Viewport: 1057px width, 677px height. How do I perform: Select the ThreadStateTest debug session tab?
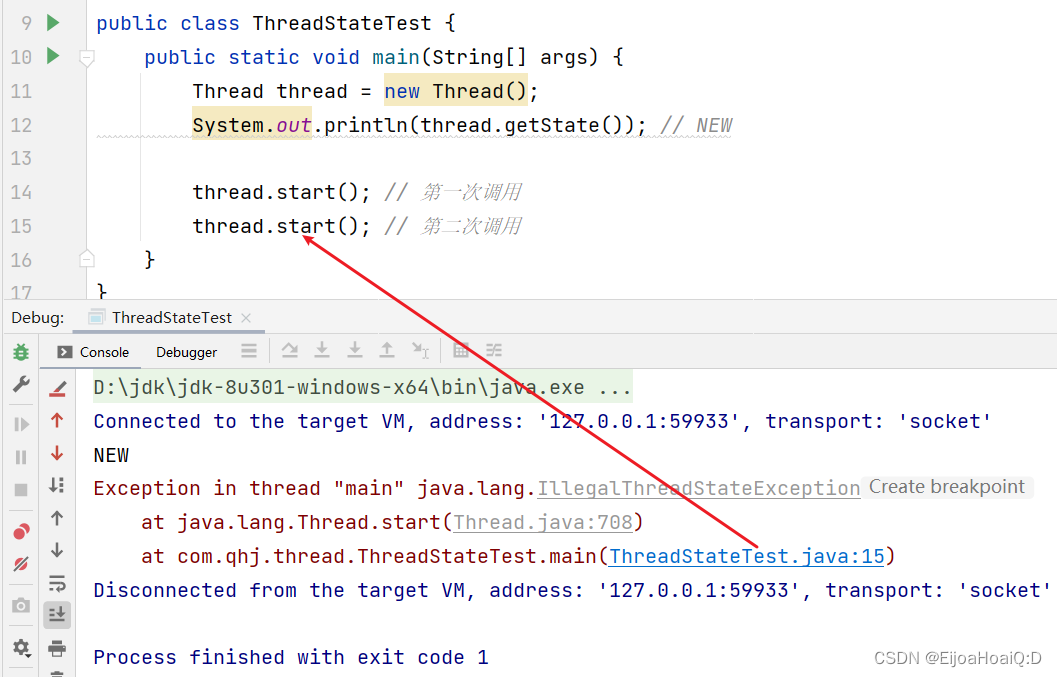pos(171,318)
